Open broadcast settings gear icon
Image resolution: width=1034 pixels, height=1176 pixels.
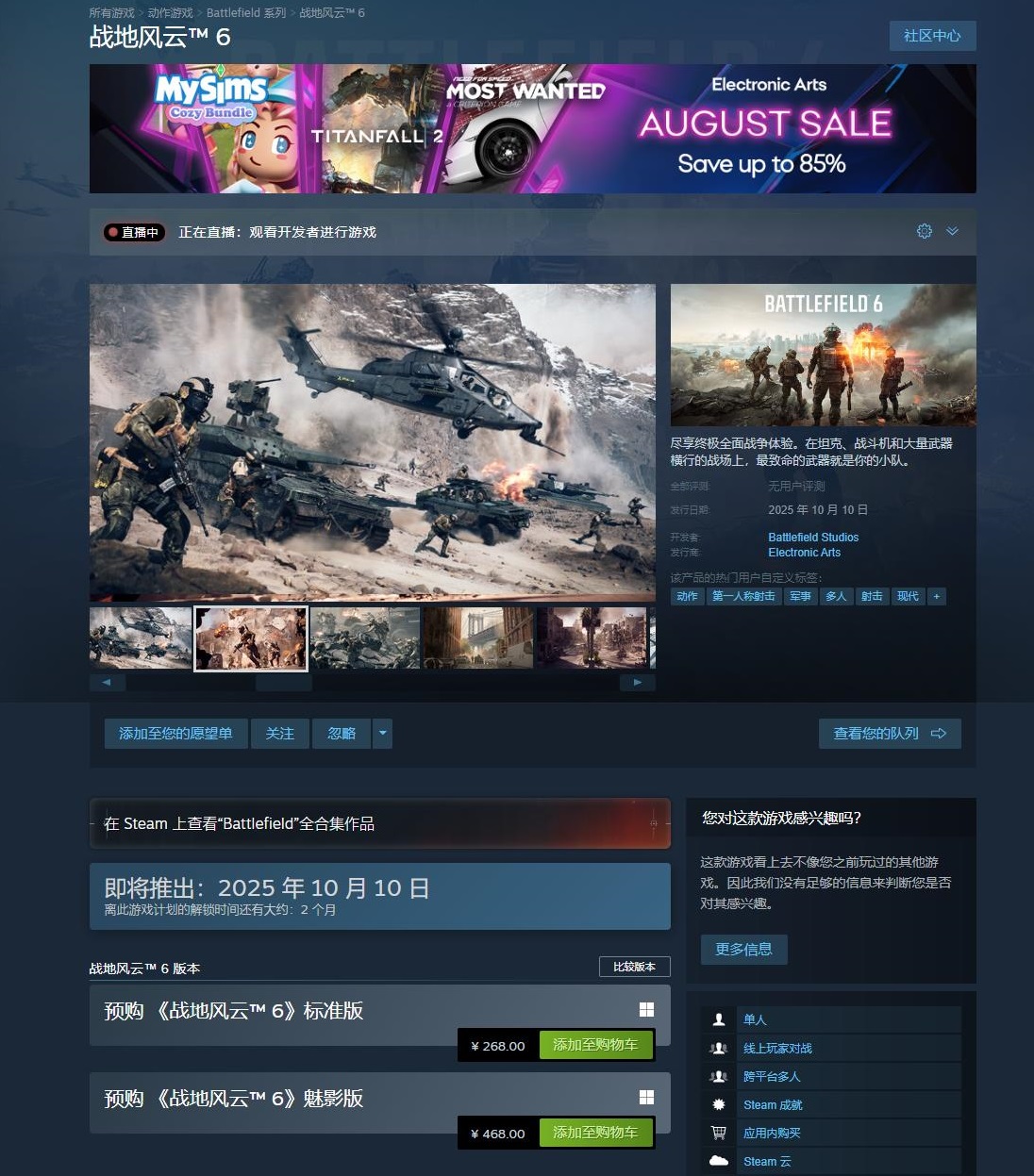pos(925,231)
